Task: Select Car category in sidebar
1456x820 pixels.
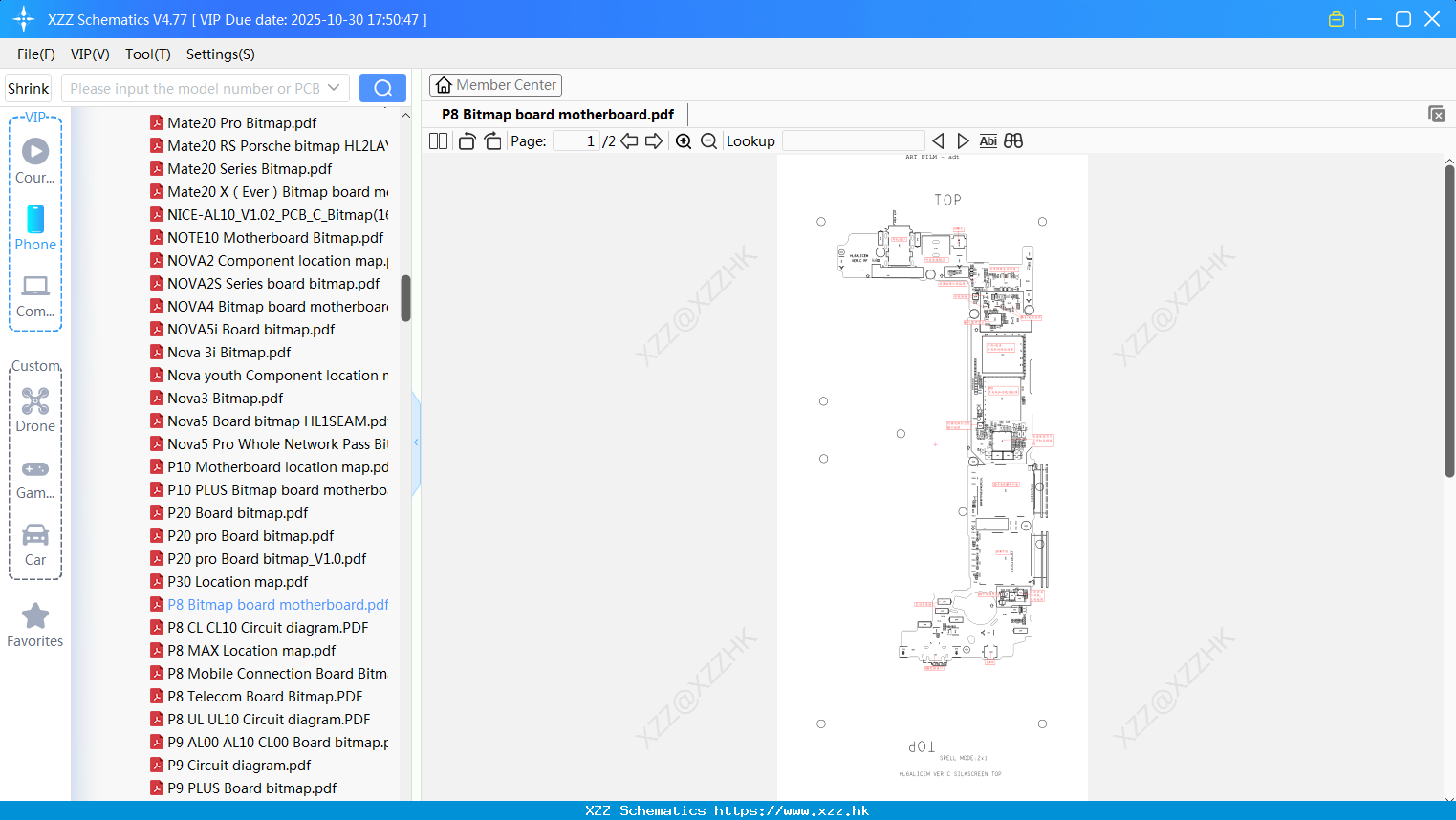Action: tap(35, 545)
